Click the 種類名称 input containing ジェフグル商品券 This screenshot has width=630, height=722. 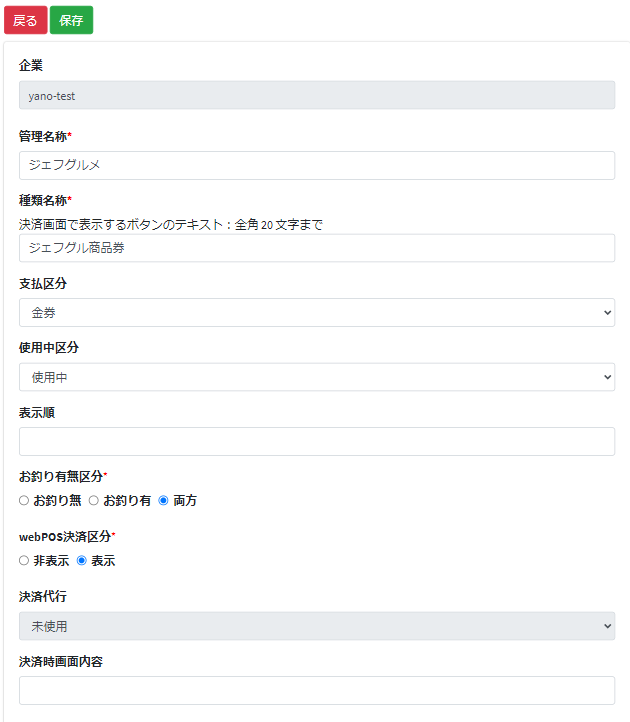tap(316, 248)
